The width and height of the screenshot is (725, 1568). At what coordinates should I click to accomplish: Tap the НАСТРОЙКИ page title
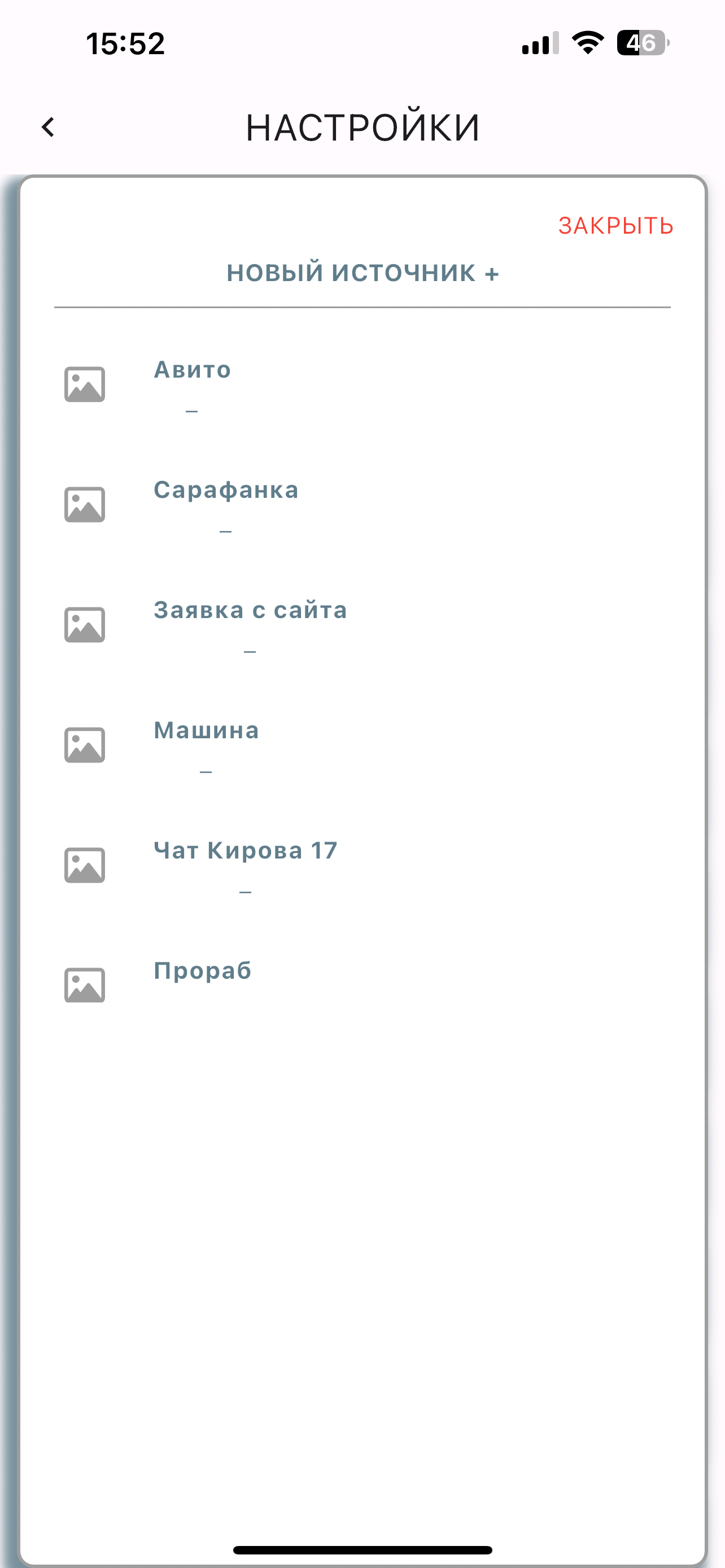[363, 127]
